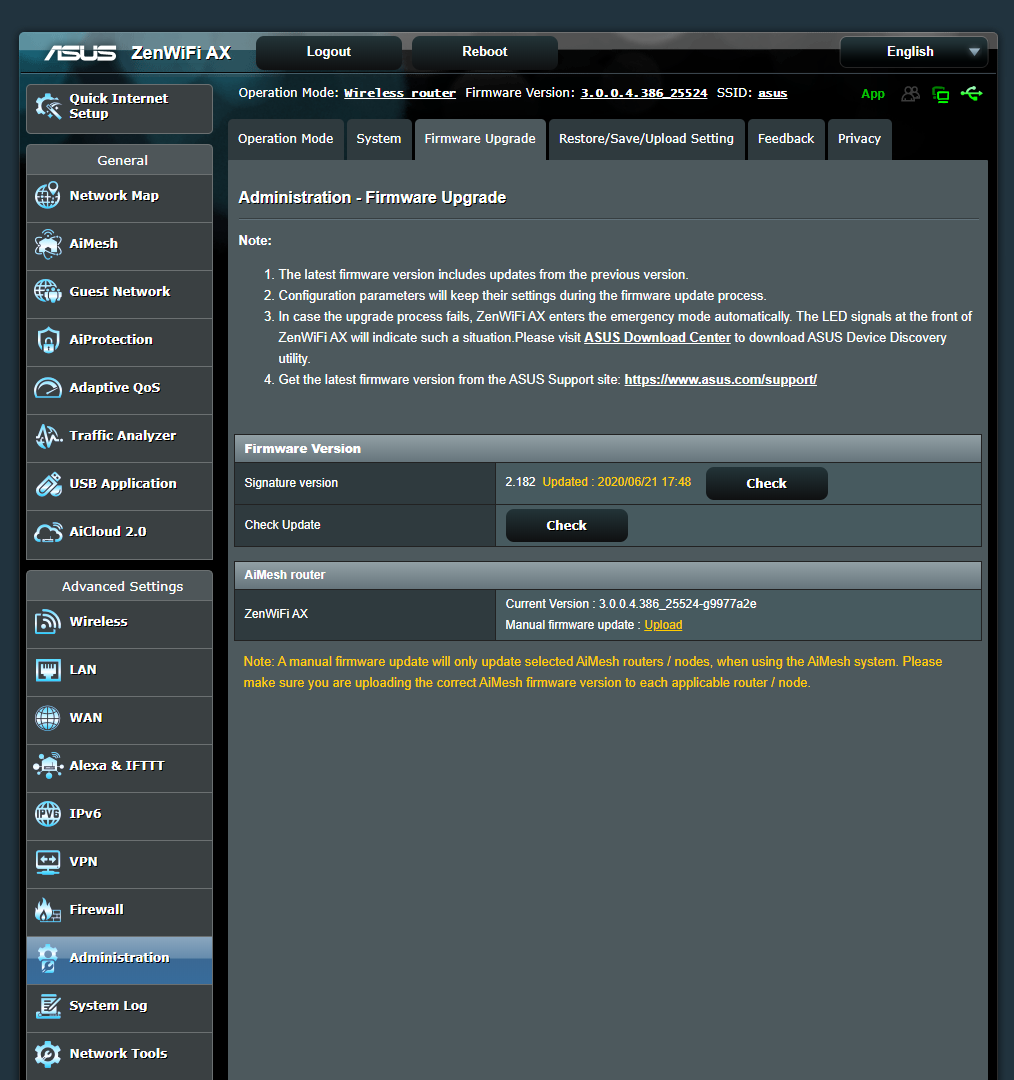Click the Quick Internet Setup icon
This screenshot has width=1014, height=1080.
pyautogui.click(x=48, y=106)
